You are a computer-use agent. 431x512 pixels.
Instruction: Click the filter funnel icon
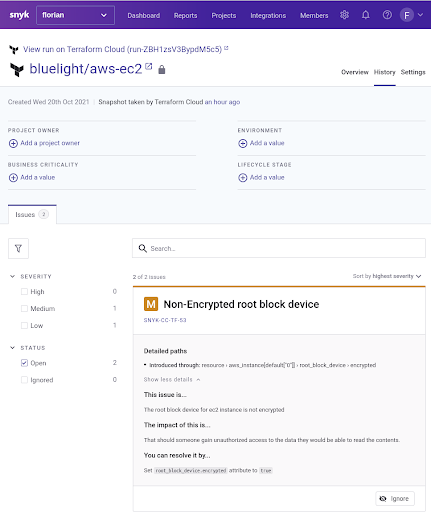(18, 248)
